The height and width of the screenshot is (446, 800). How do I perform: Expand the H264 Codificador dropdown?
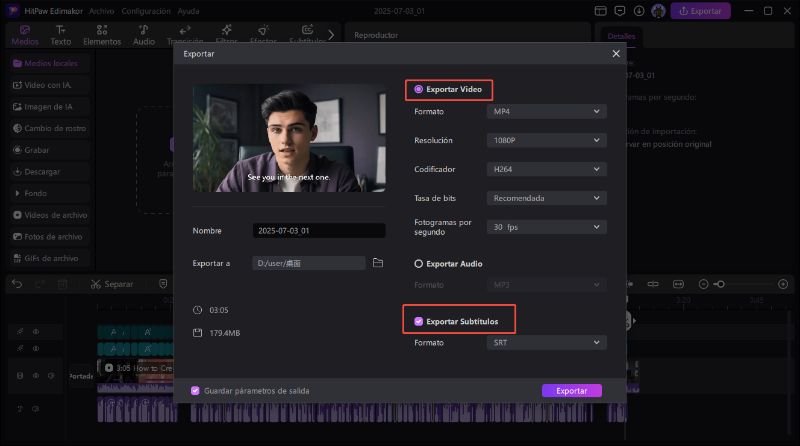coord(548,170)
